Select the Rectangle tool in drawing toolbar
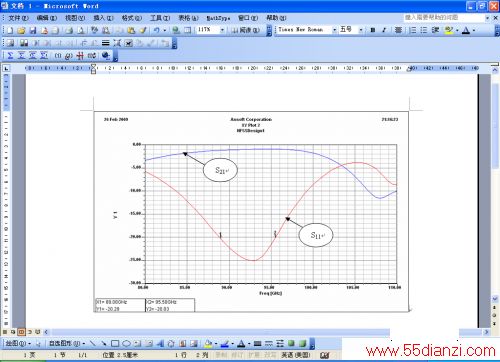The image size is (500, 362). [115, 343]
